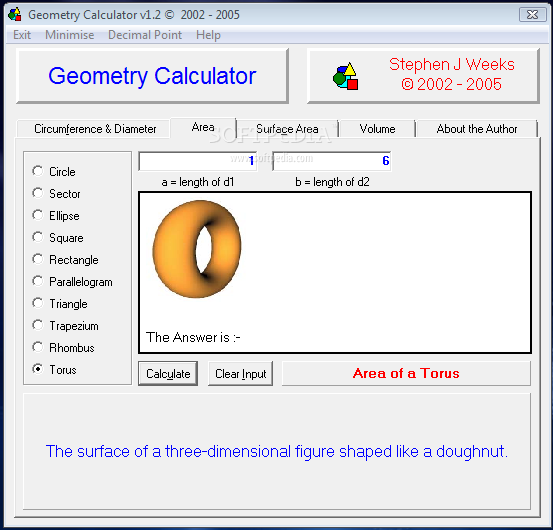553x530 pixels.
Task: Switch to Circumference & Diameter tab
Action: click(x=95, y=129)
